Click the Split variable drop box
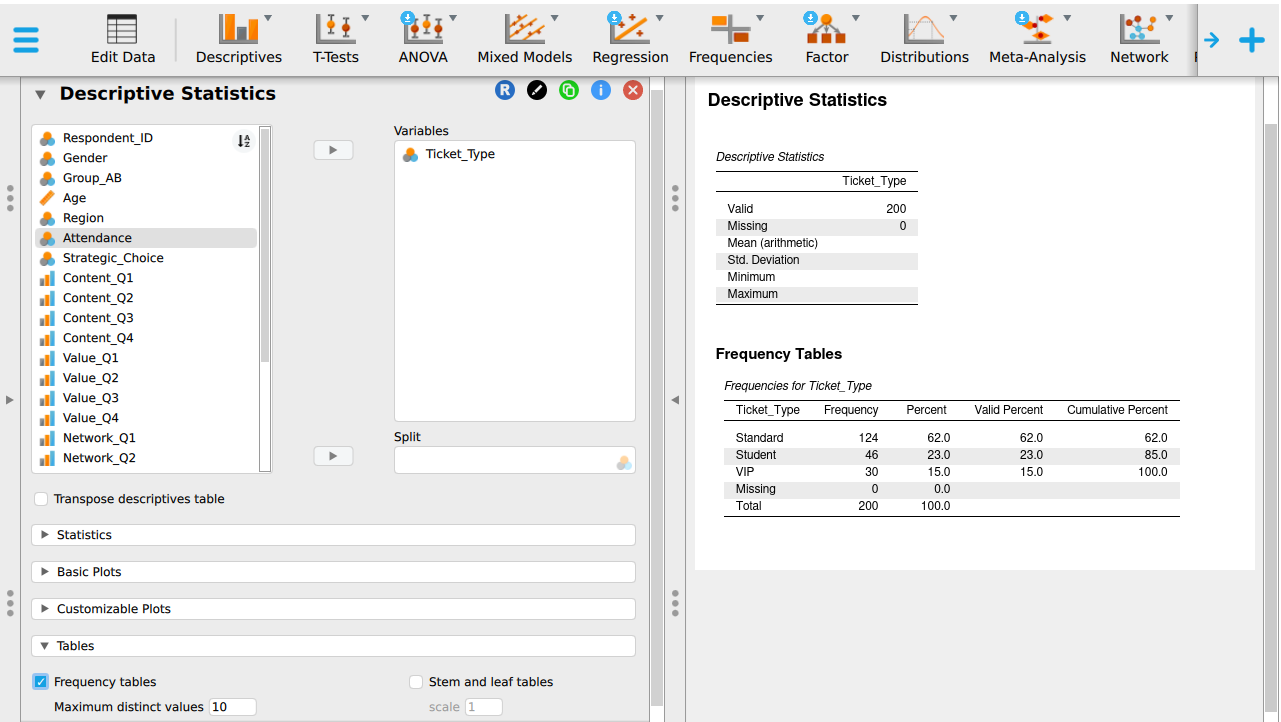The width and height of the screenshot is (1281, 722). coord(515,460)
